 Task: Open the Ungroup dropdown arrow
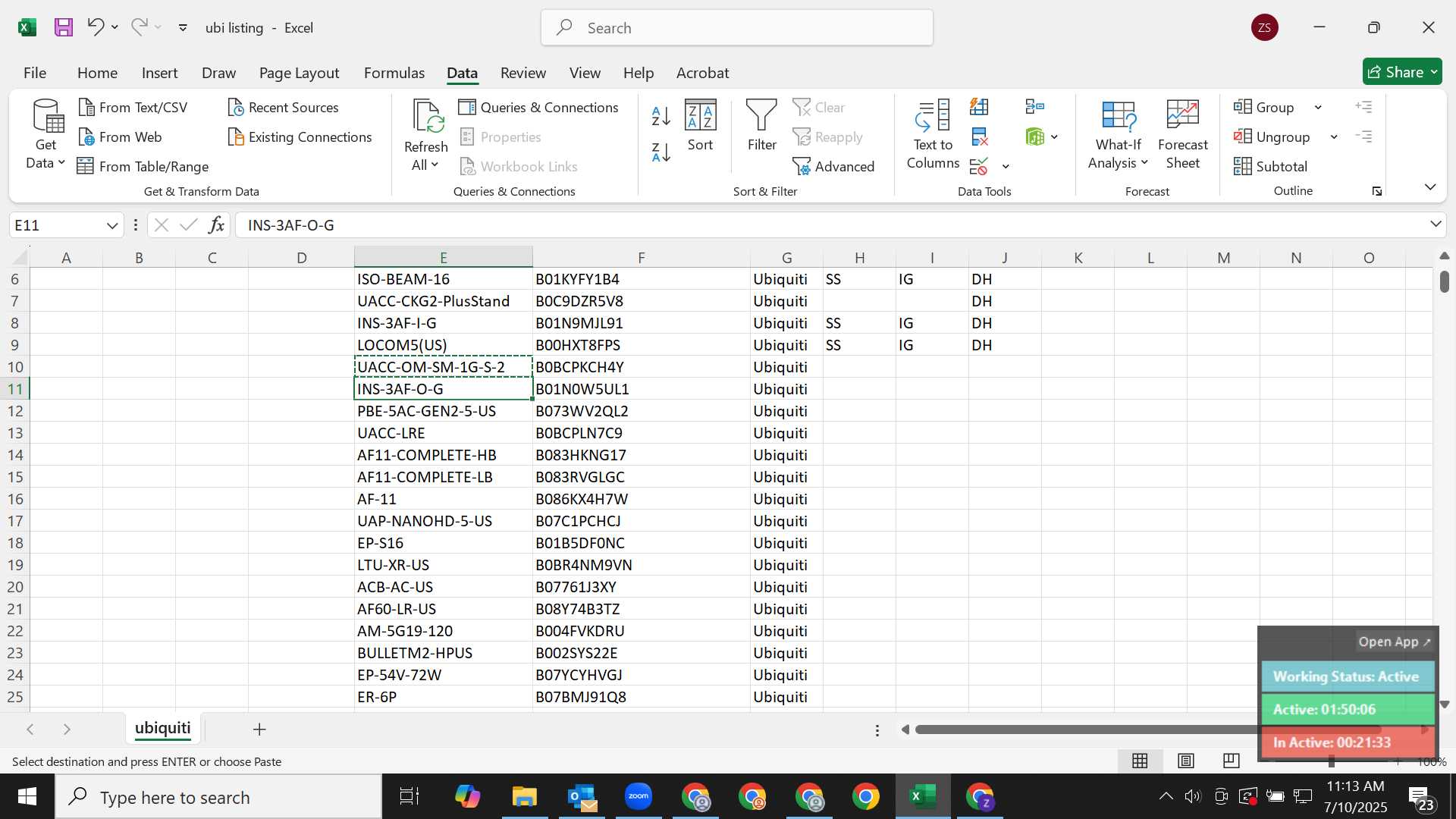tap(1334, 137)
